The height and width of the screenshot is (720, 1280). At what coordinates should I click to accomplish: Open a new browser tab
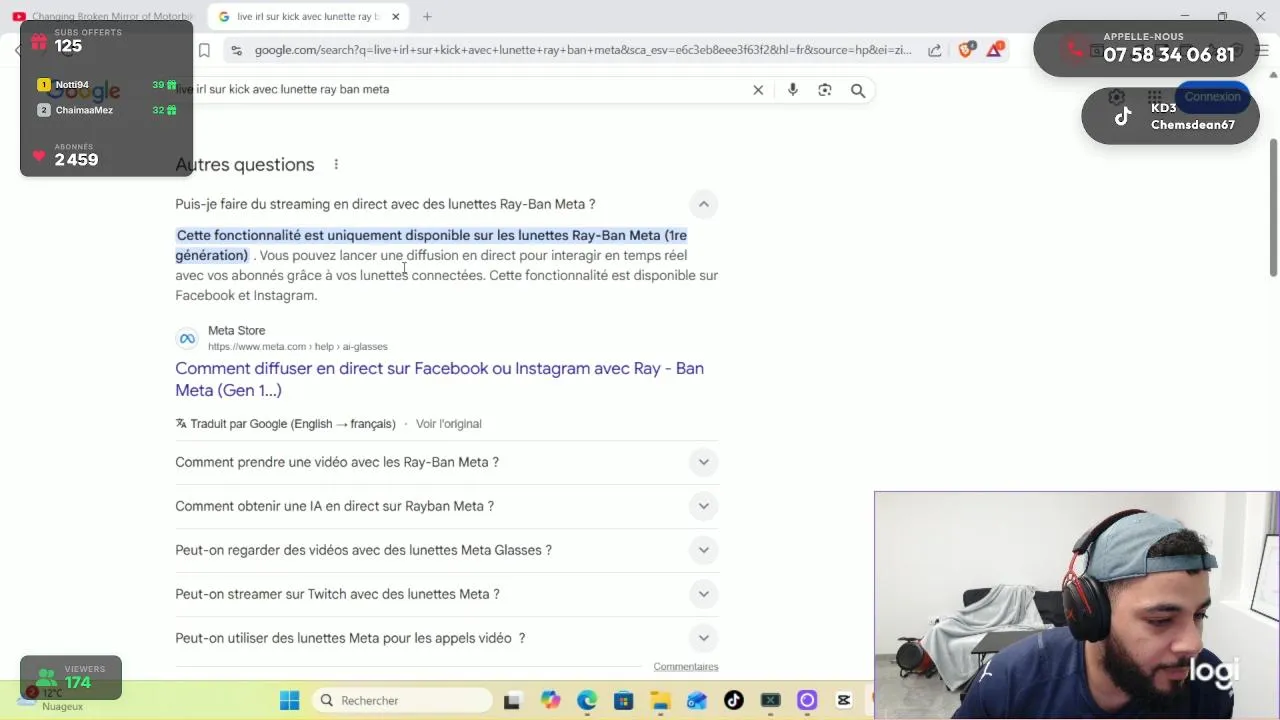point(427,16)
